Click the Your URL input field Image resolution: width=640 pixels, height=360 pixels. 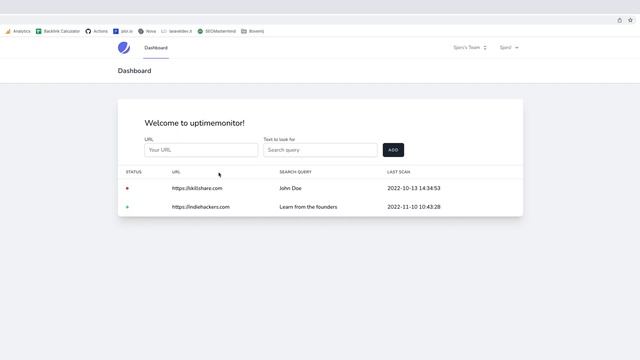point(201,150)
